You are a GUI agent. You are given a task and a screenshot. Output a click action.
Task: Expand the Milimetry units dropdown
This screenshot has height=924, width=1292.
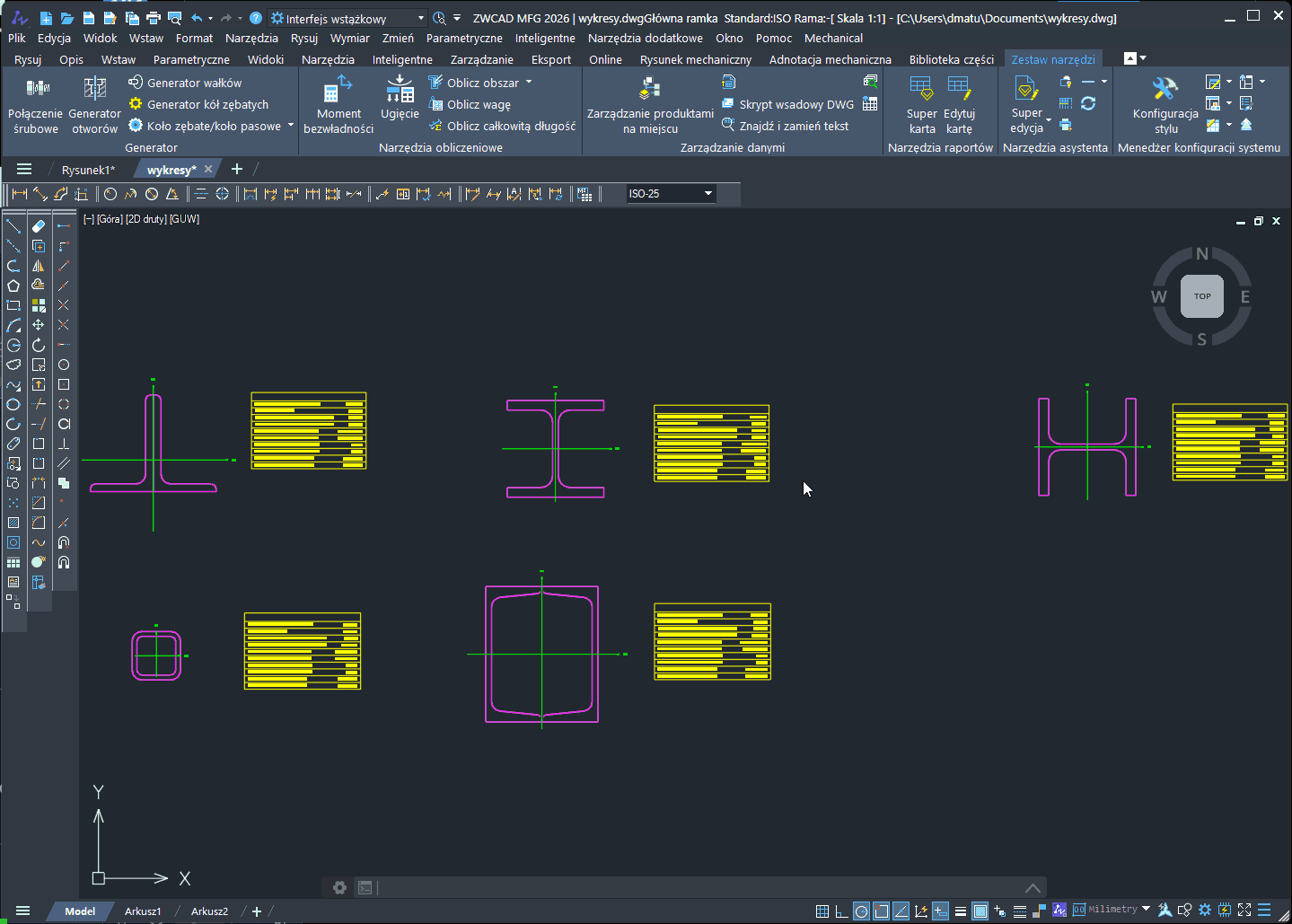1146,910
